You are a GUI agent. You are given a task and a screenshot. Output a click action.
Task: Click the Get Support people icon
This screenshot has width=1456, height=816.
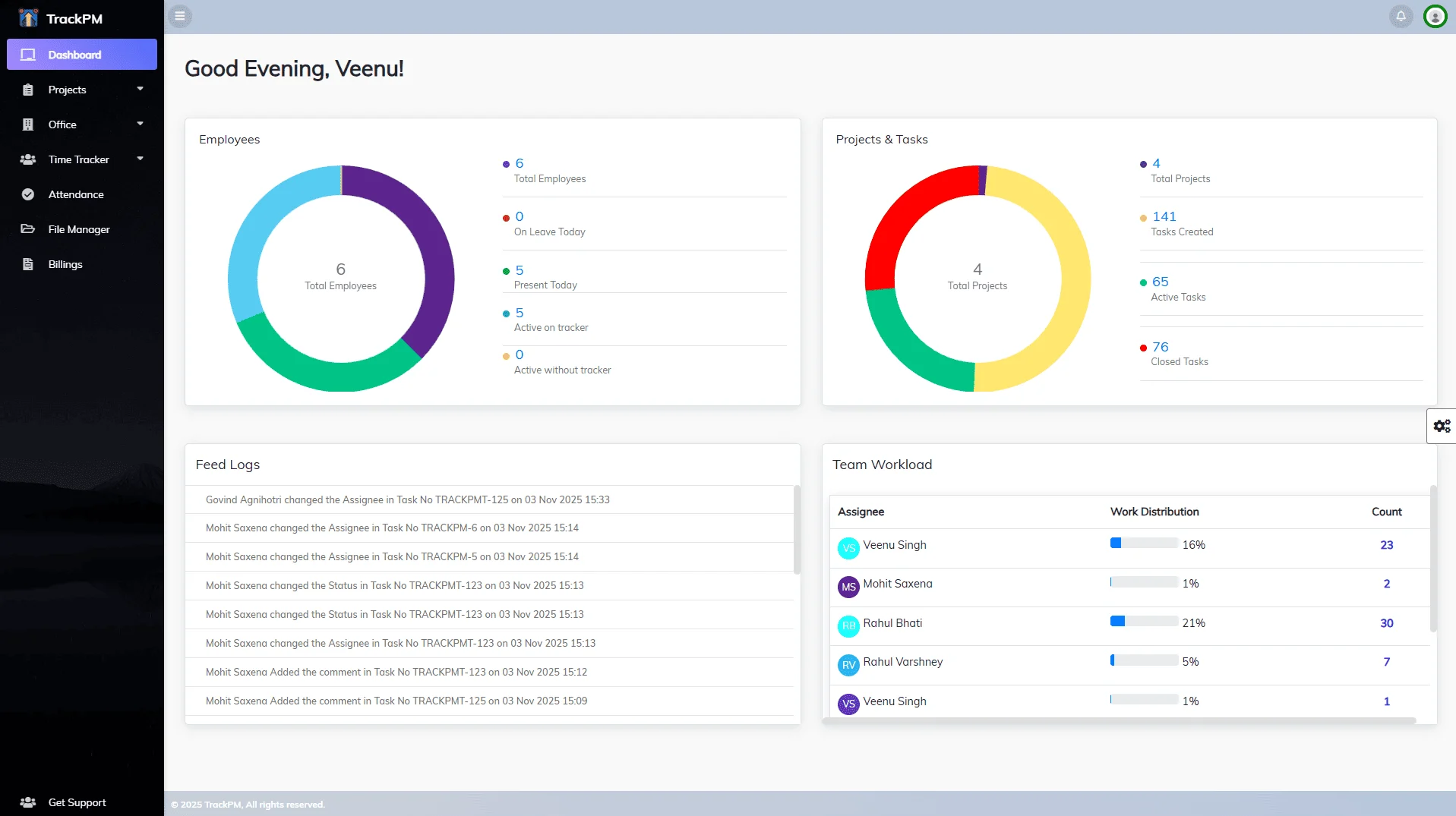coord(28,802)
